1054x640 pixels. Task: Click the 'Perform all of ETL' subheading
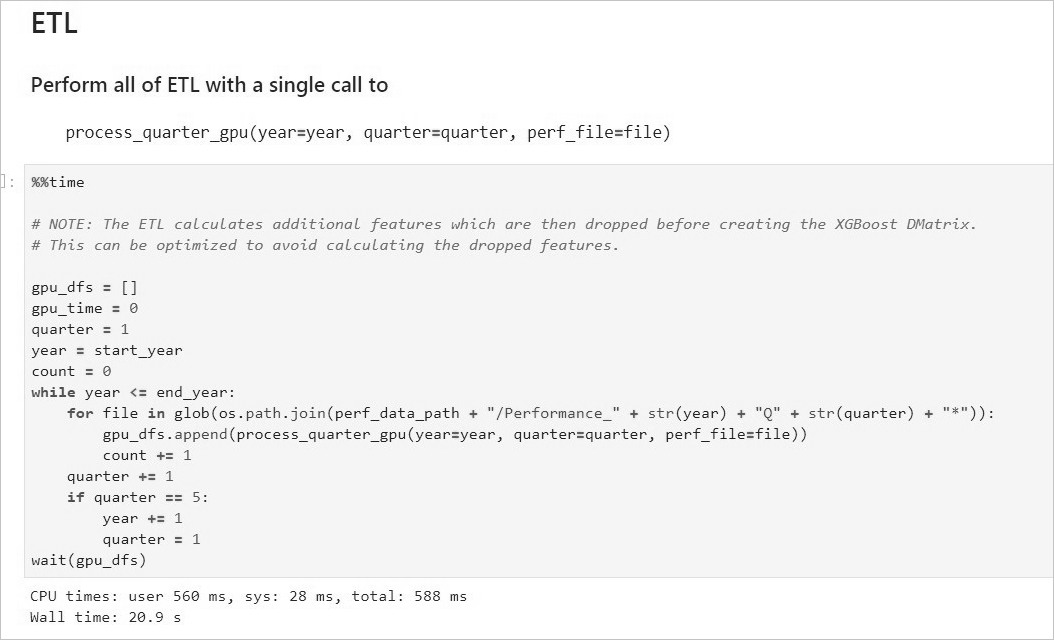click(209, 85)
